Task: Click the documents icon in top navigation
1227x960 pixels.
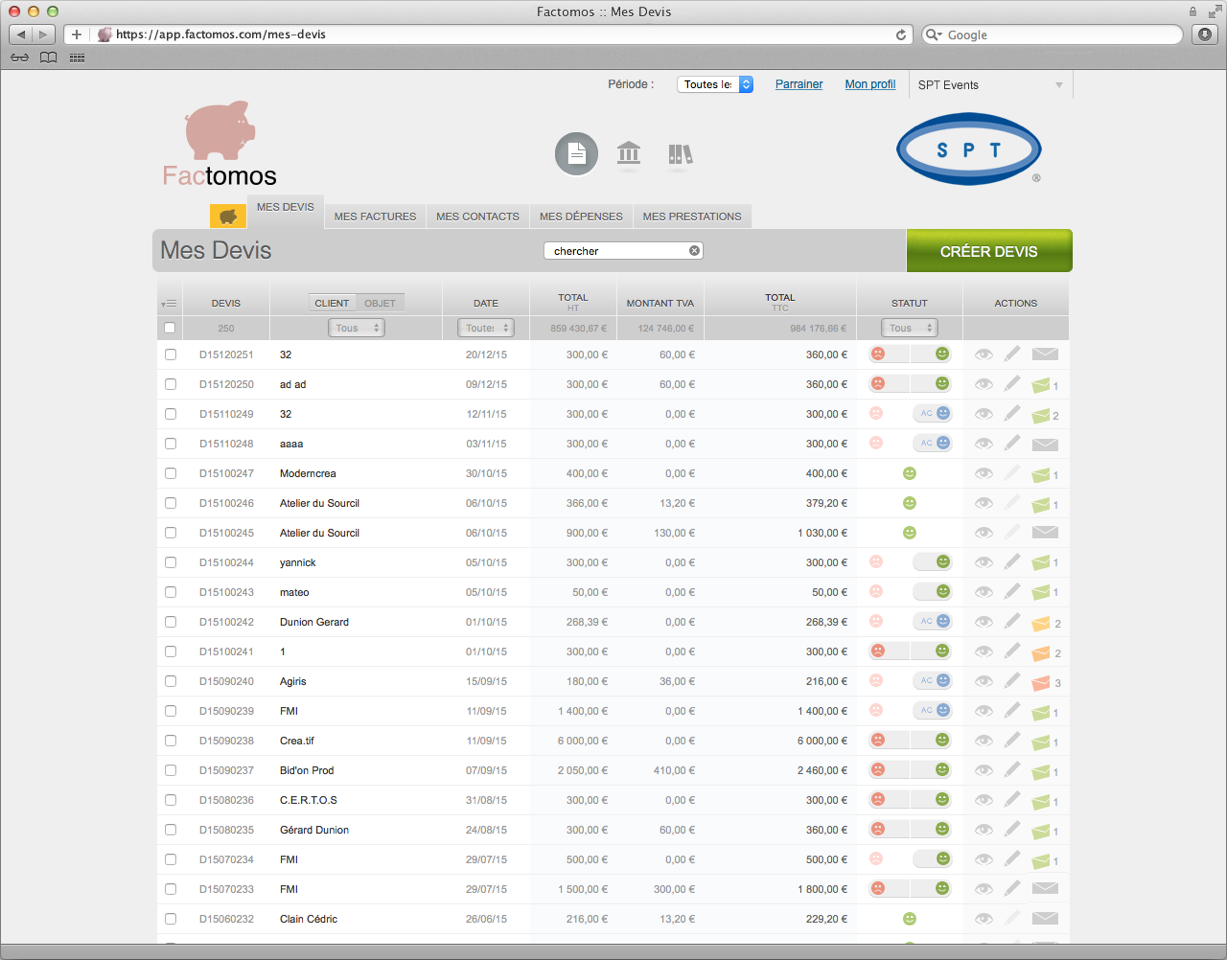Action: (x=576, y=154)
